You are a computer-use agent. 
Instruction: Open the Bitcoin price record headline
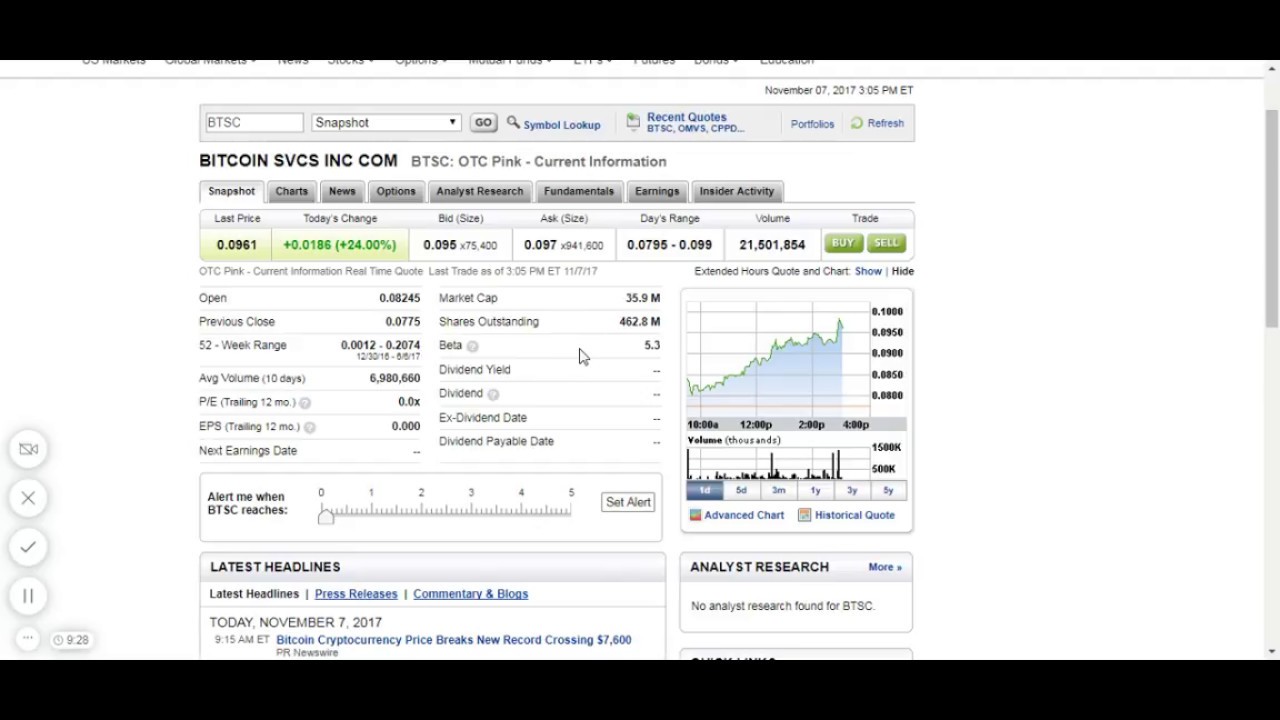454,640
